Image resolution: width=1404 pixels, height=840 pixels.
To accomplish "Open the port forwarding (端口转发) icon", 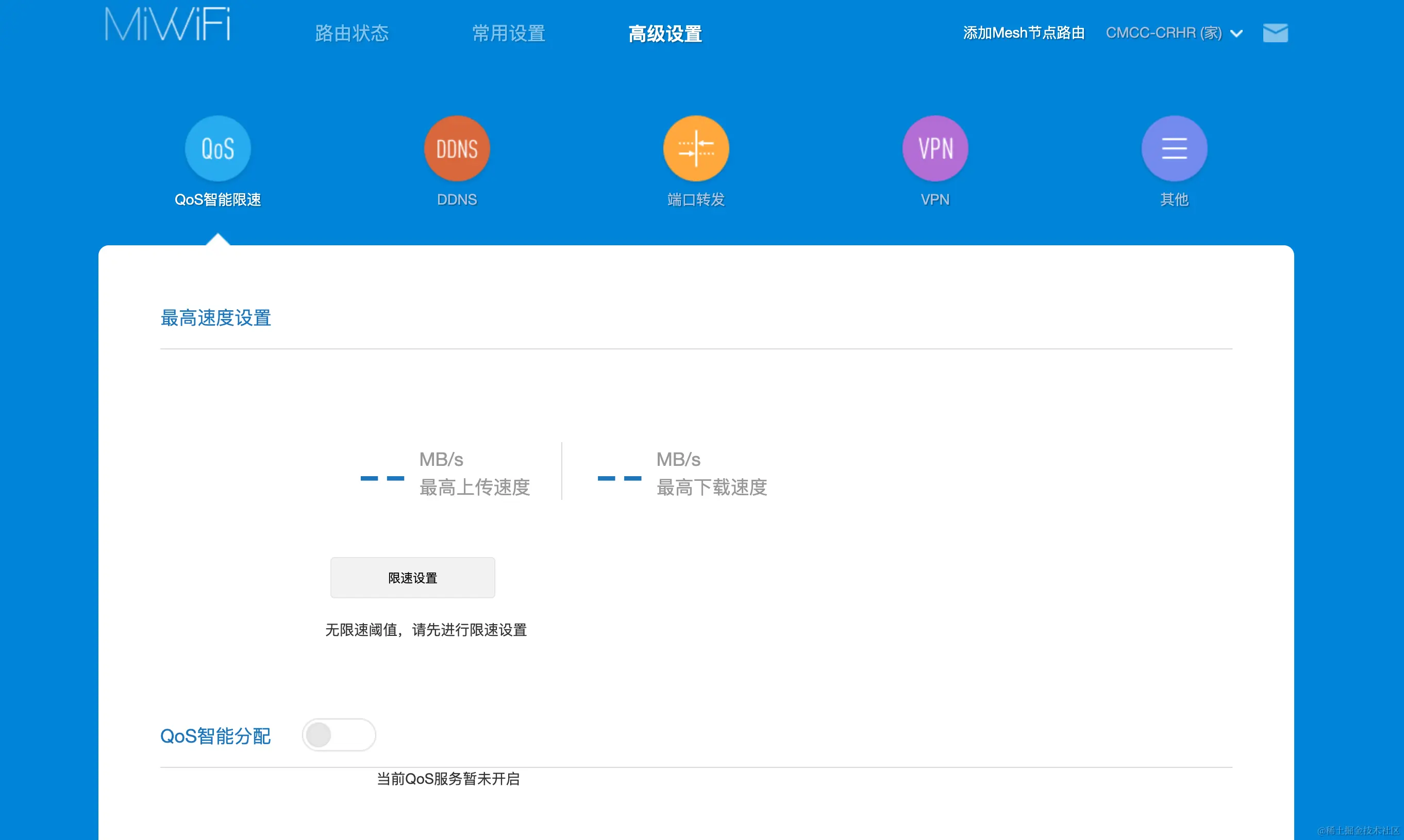I will click(696, 149).
